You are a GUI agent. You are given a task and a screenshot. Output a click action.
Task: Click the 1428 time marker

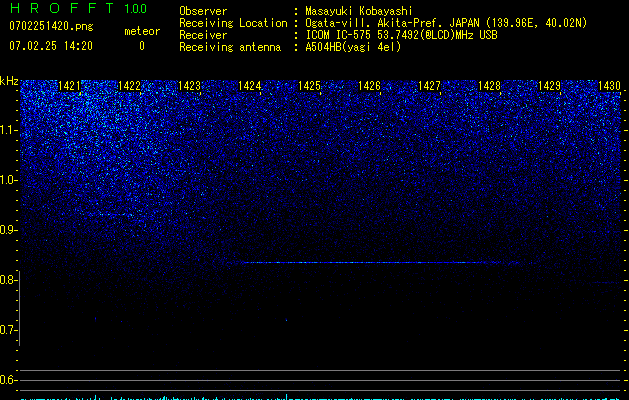coord(489,86)
